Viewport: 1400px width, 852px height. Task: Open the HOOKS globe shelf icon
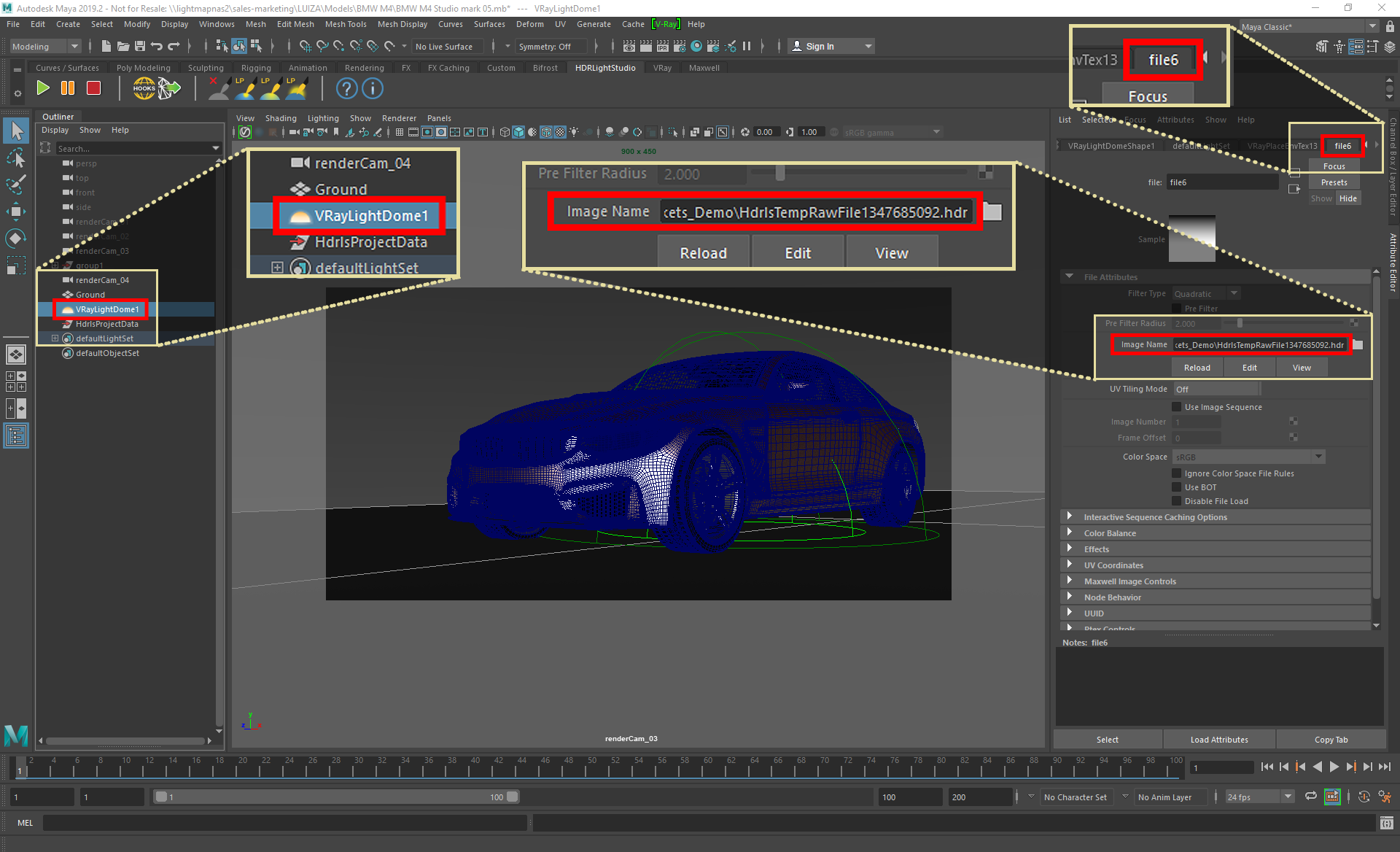pos(144,88)
